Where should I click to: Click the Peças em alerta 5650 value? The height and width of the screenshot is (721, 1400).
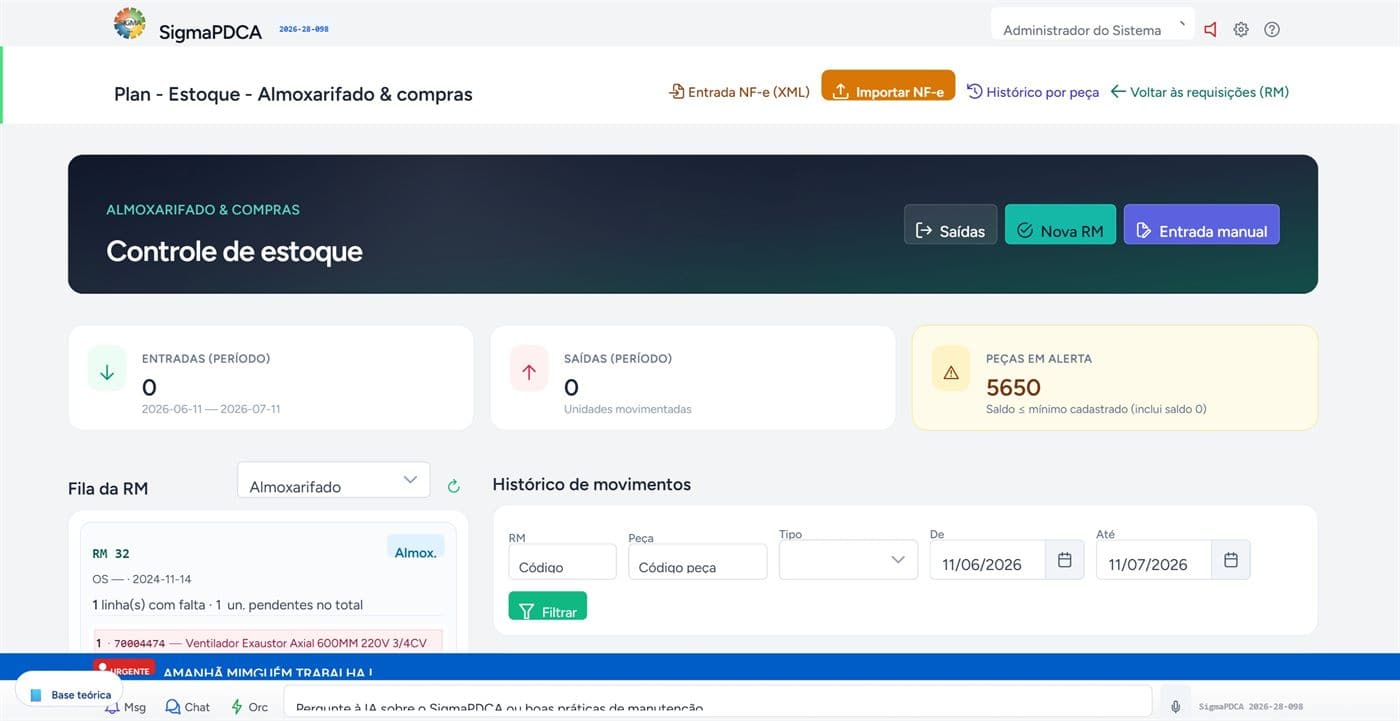[x=1013, y=387]
